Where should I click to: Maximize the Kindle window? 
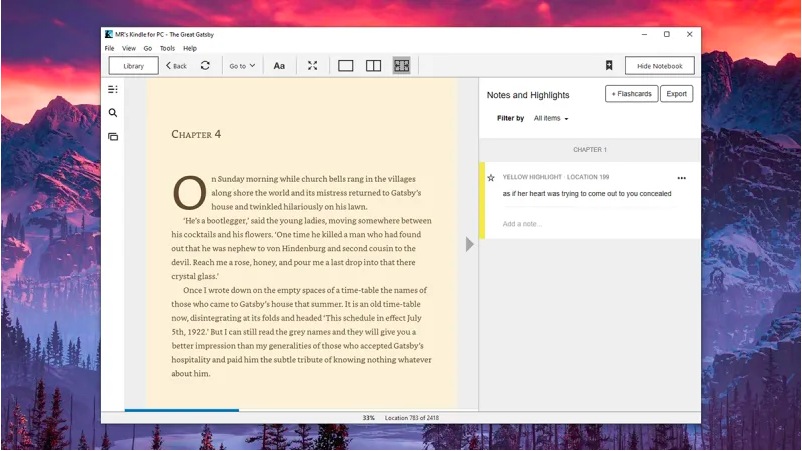coord(666,34)
